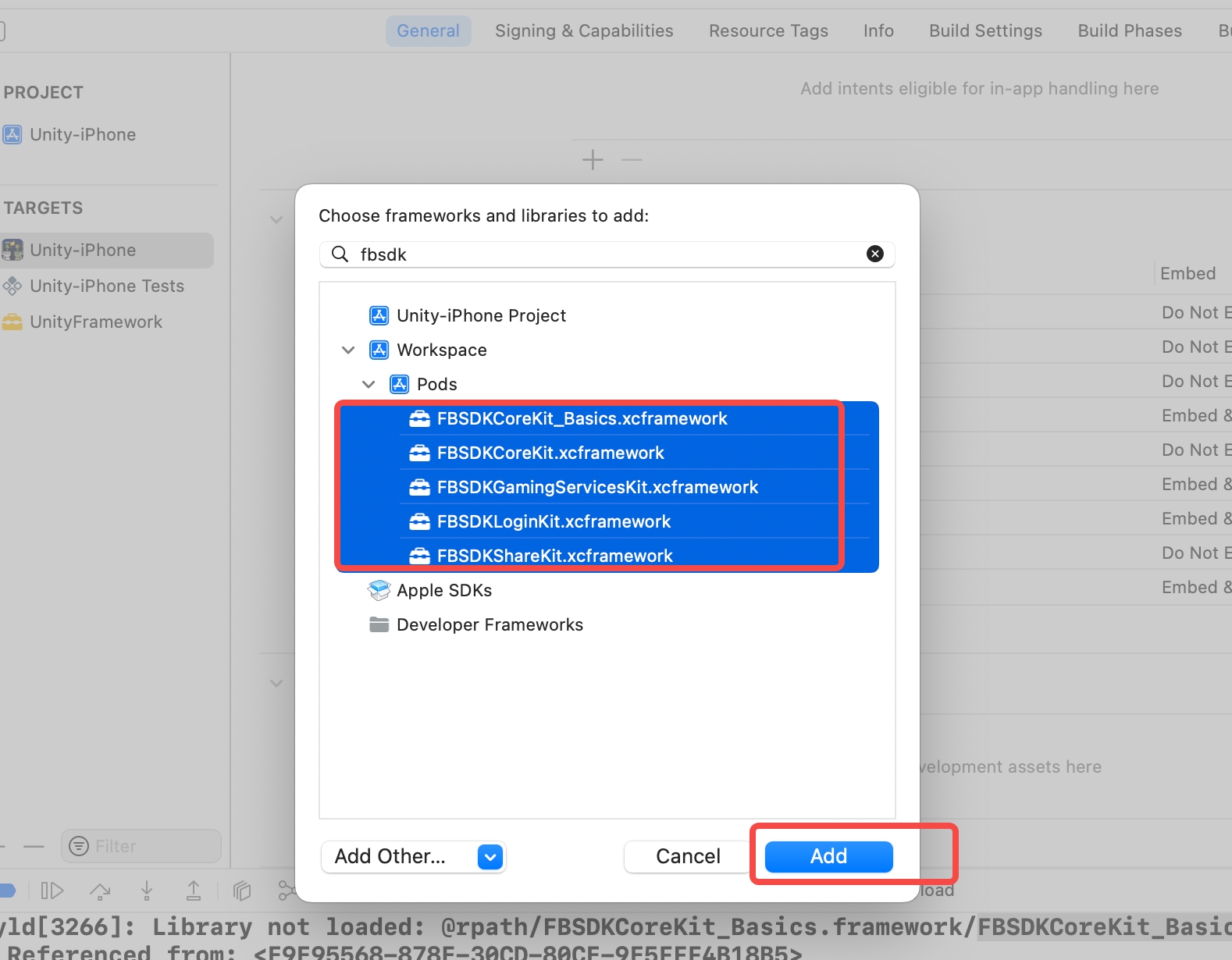Open the Build Phases tab
This screenshot has width=1232, height=960.
click(1130, 30)
